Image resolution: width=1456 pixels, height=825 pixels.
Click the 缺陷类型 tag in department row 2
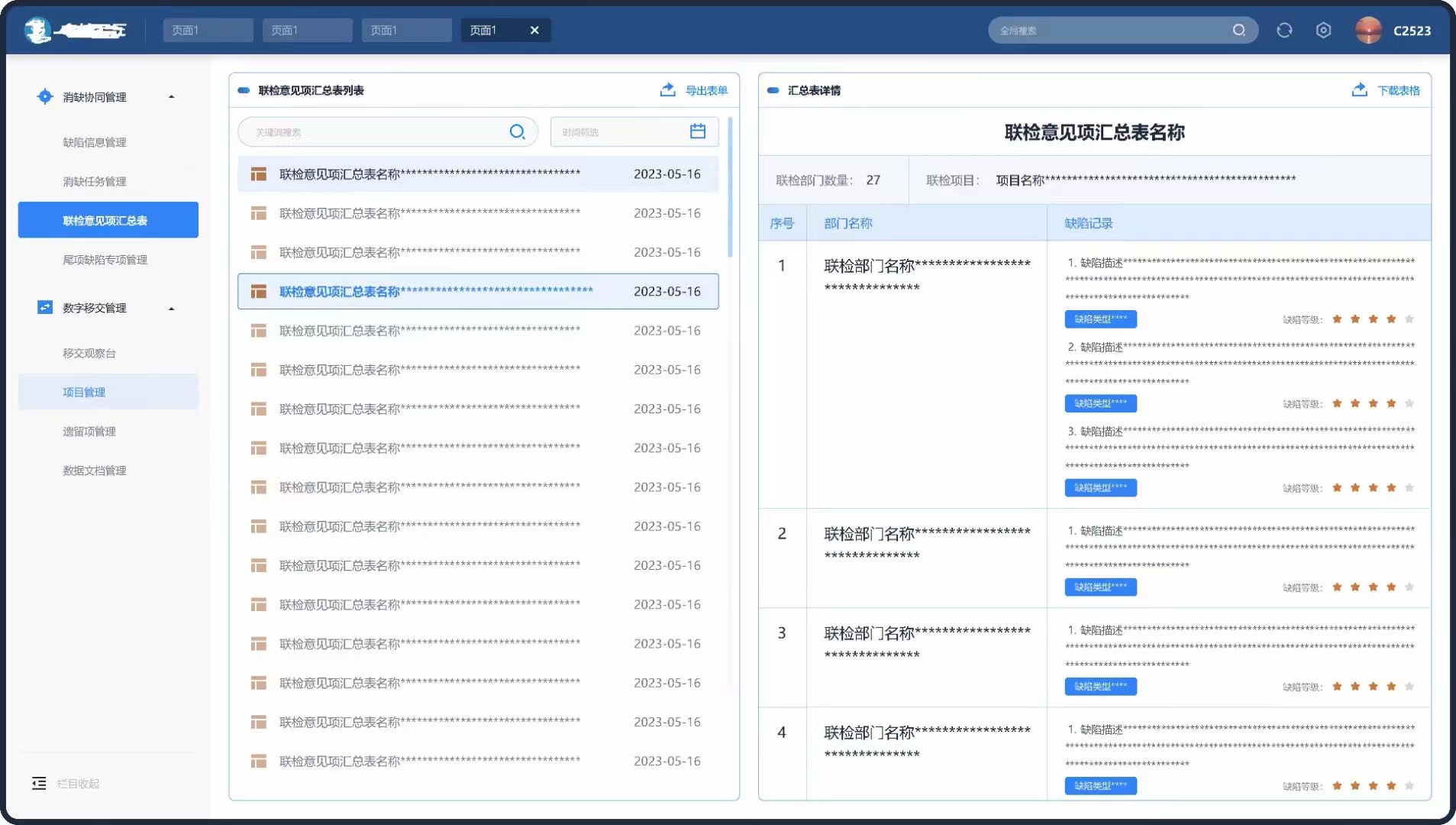(1100, 587)
